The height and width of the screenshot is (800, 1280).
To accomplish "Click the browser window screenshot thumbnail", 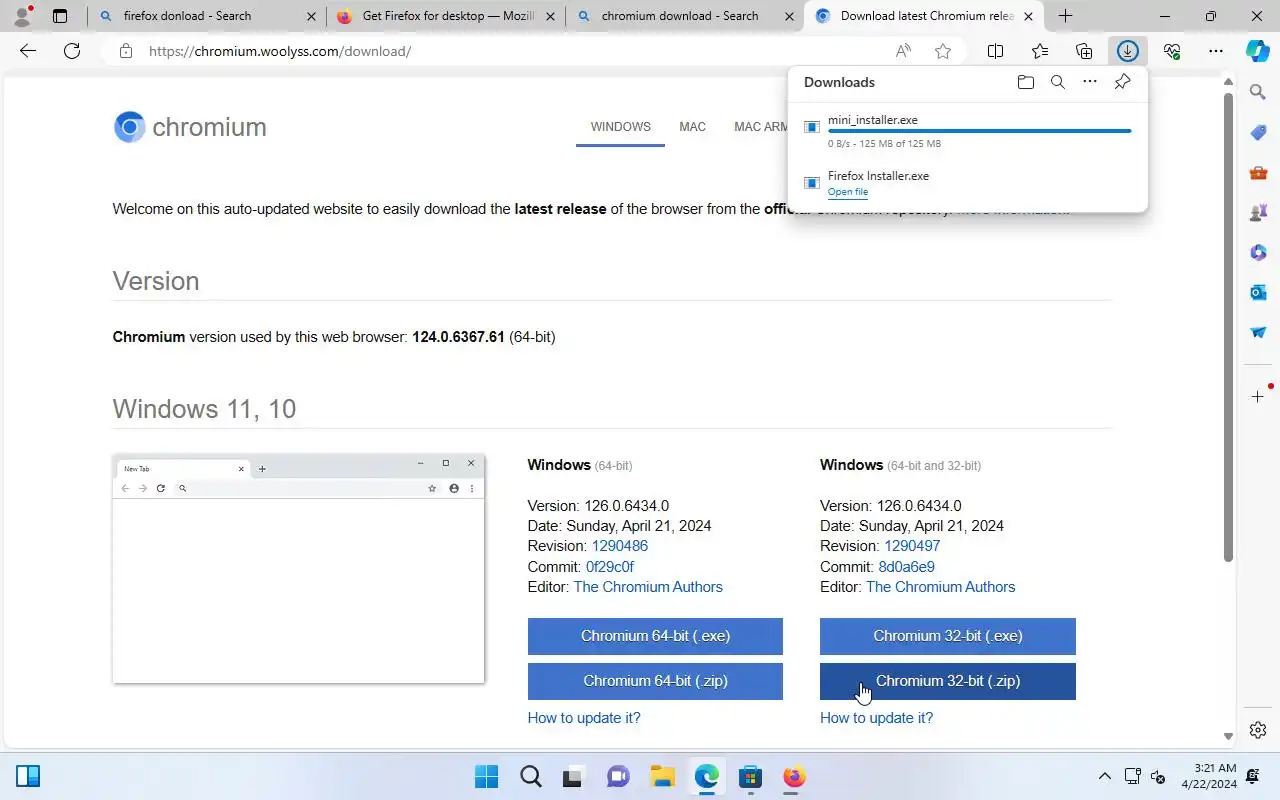I will (x=298, y=569).
